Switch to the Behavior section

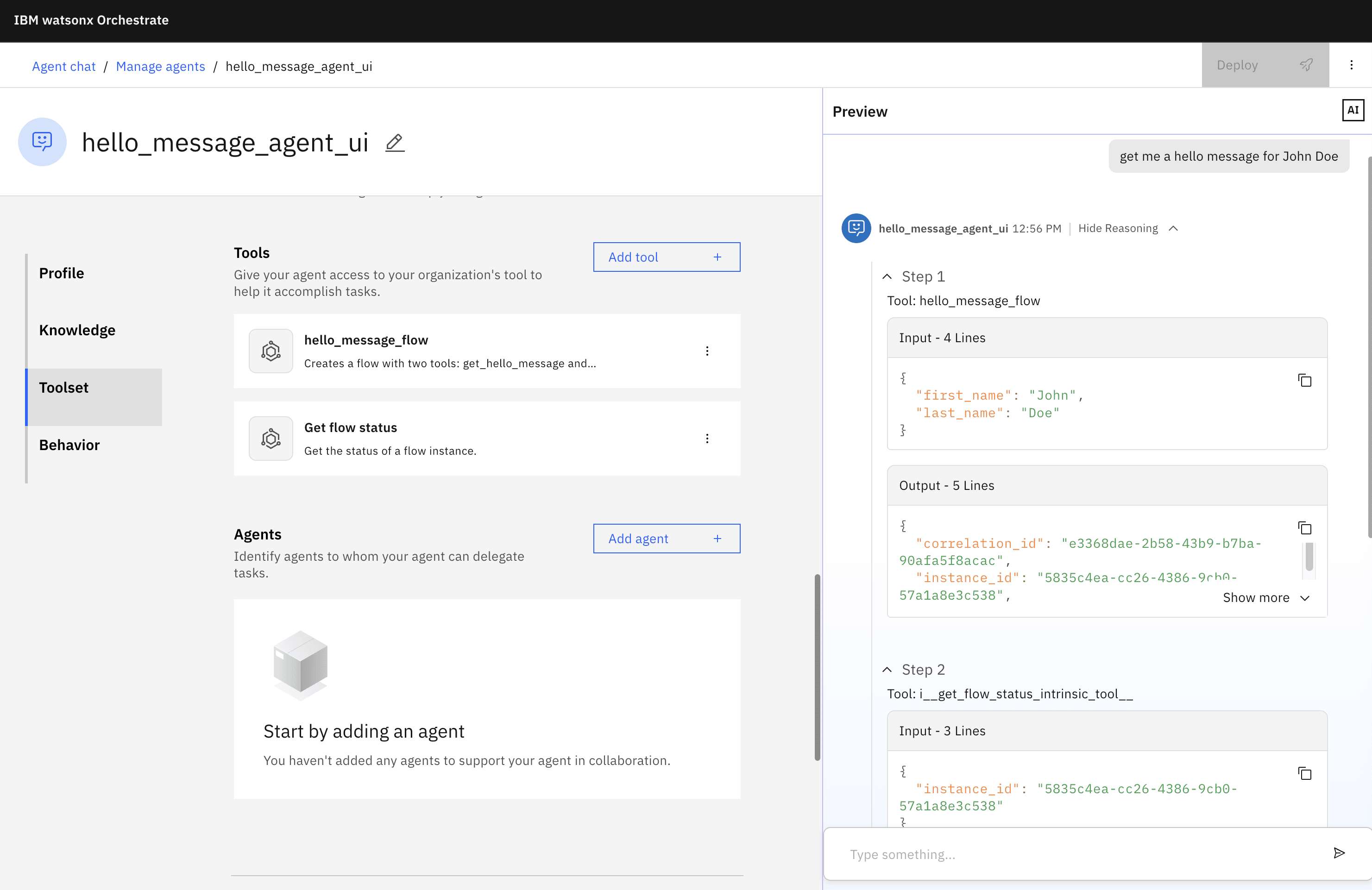coord(69,445)
